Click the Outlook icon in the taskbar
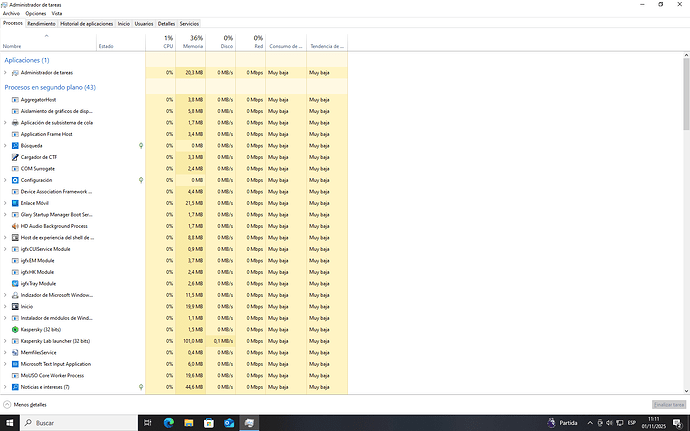 tap(227, 423)
